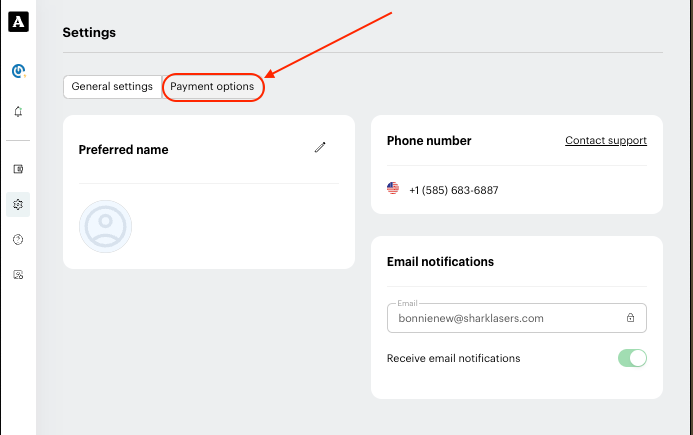Edit preferred name with pencil icon

320,148
